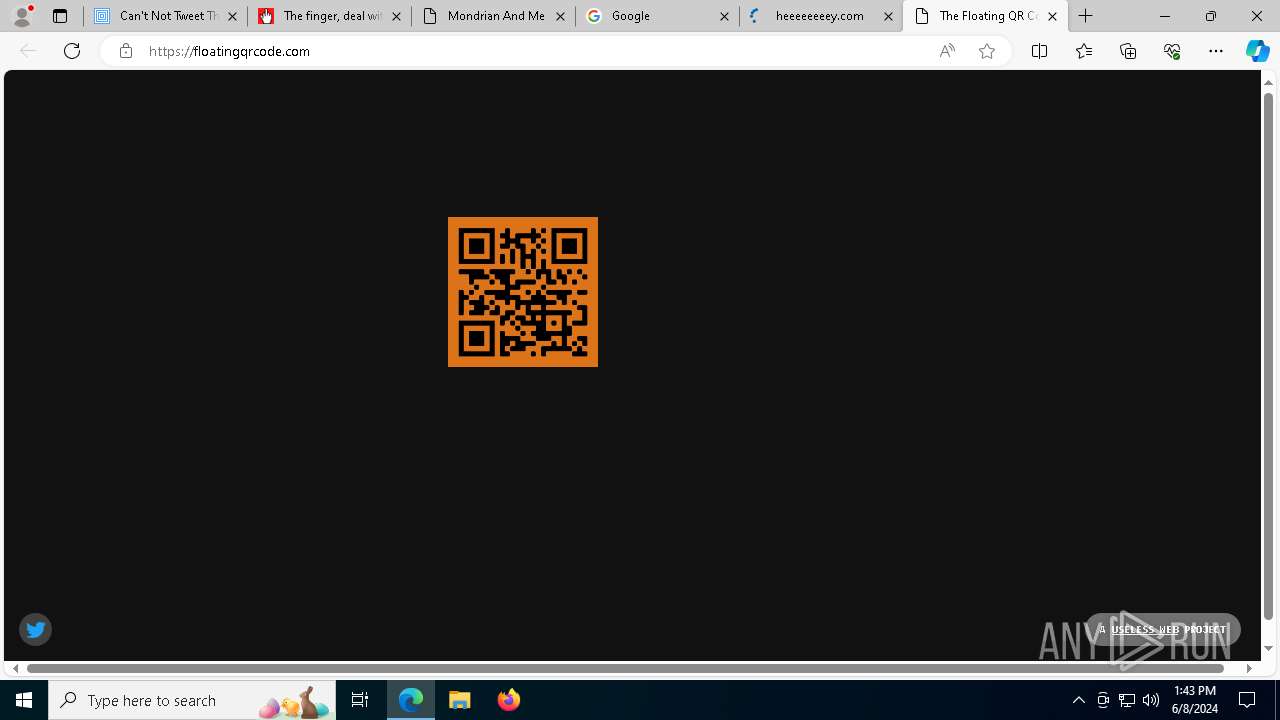Switch to the Can't Not Tweet This tab
This screenshot has width=1280, height=720.
point(166,16)
